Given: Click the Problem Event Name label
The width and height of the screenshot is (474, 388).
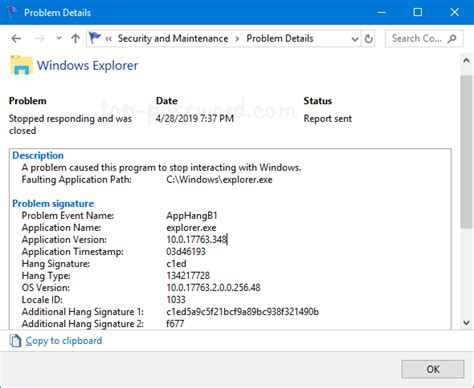Looking at the screenshot, I should tap(68, 216).
